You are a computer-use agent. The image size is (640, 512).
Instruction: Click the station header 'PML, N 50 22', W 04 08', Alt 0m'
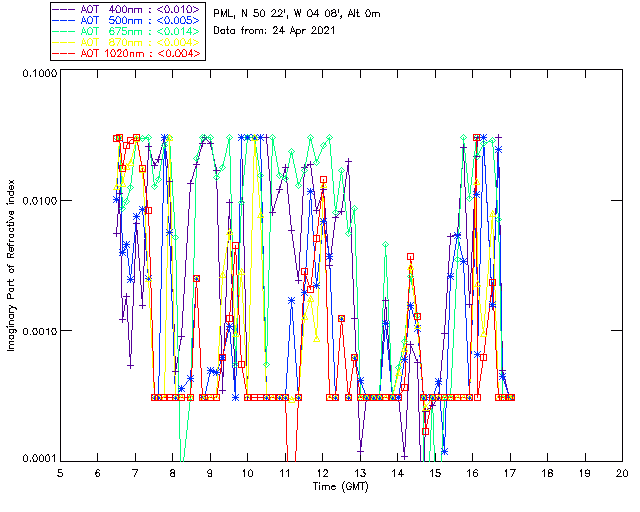point(297,13)
